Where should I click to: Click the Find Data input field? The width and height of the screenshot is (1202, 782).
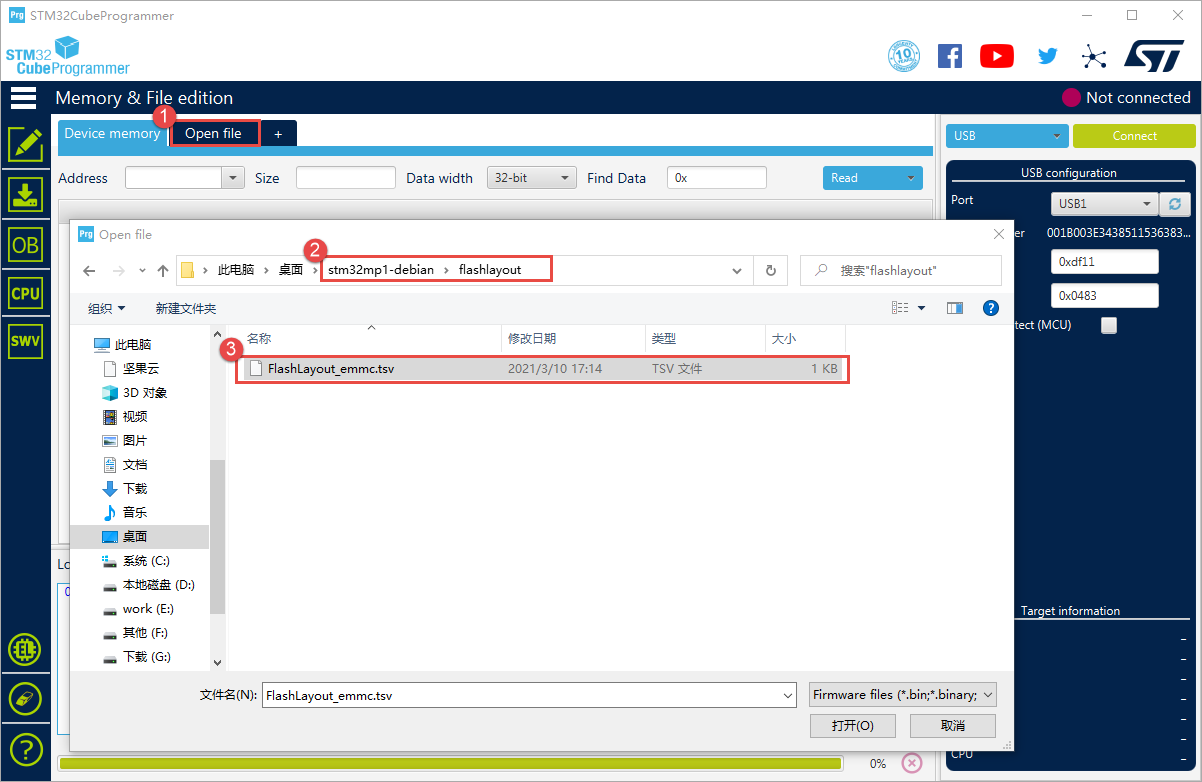717,178
